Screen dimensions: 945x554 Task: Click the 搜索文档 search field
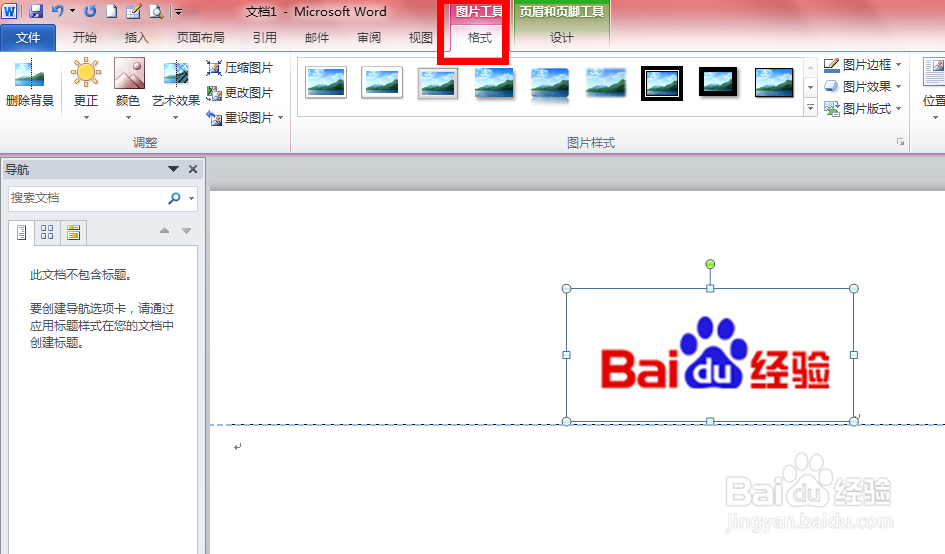[x=86, y=198]
